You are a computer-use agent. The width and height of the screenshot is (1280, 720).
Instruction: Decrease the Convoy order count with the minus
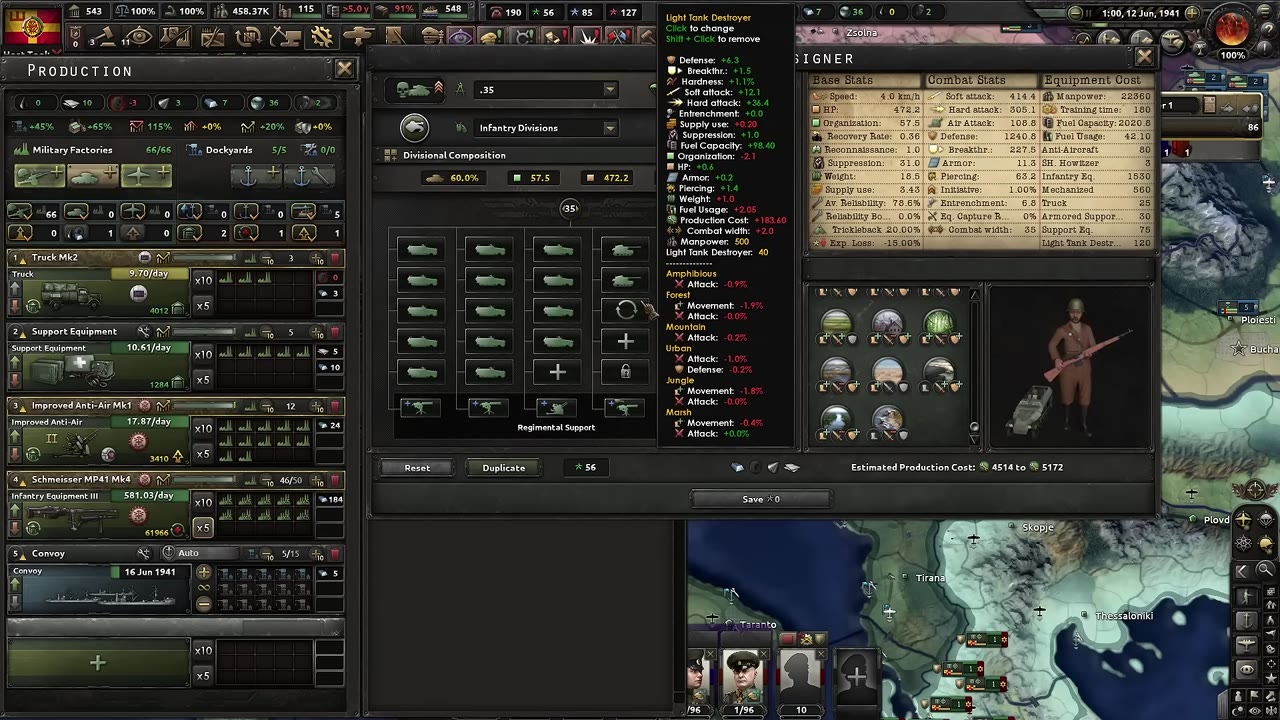pyautogui.click(x=204, y=603)
